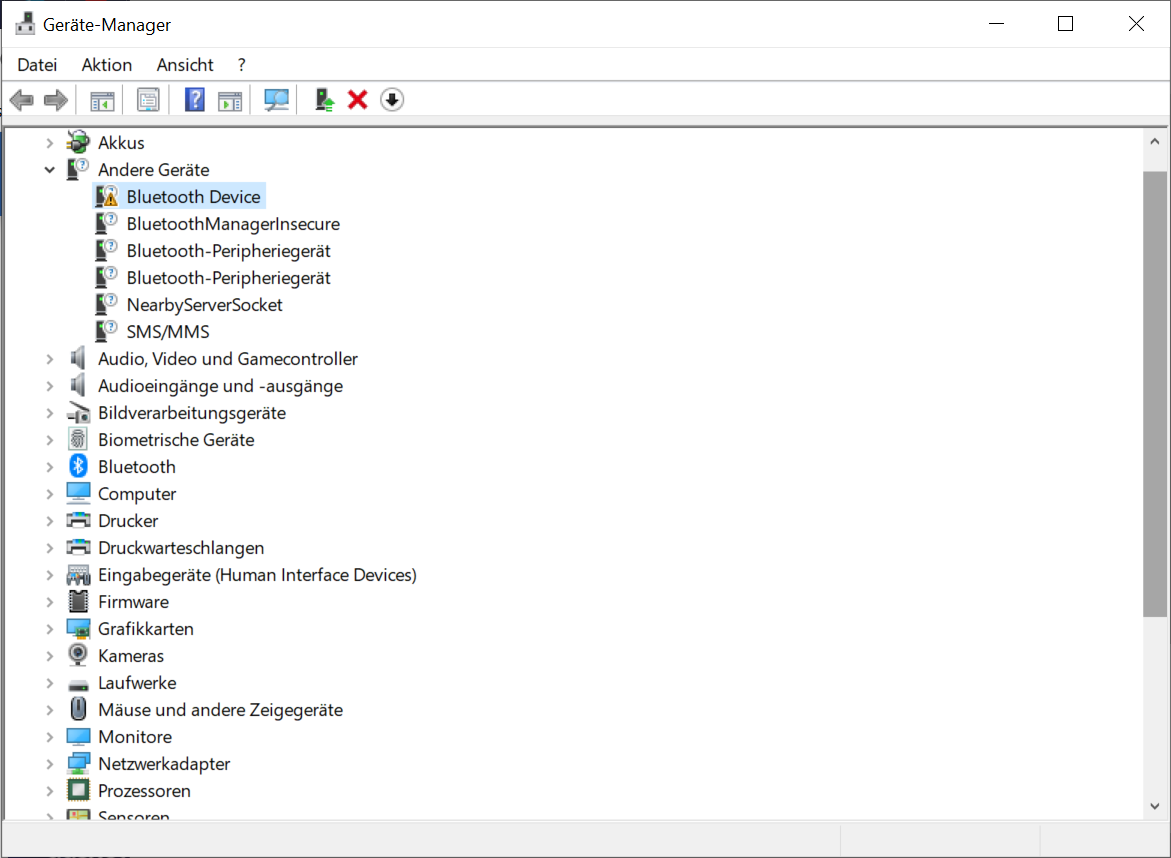Scan for hardware changes icon
The image size is (1171, 858).
click(x=276, y=100)
